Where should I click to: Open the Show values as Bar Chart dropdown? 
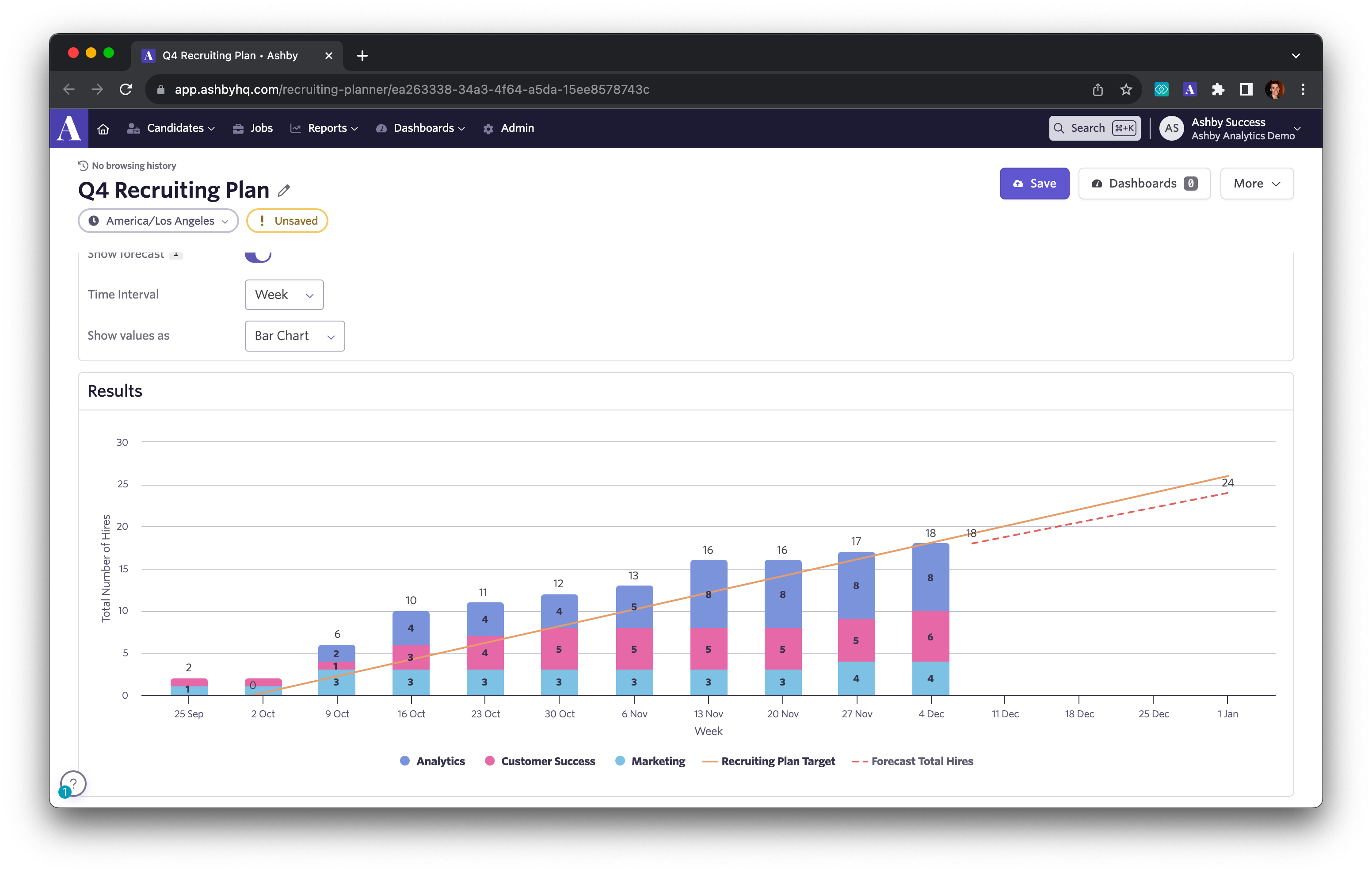(x=293, y=335)
